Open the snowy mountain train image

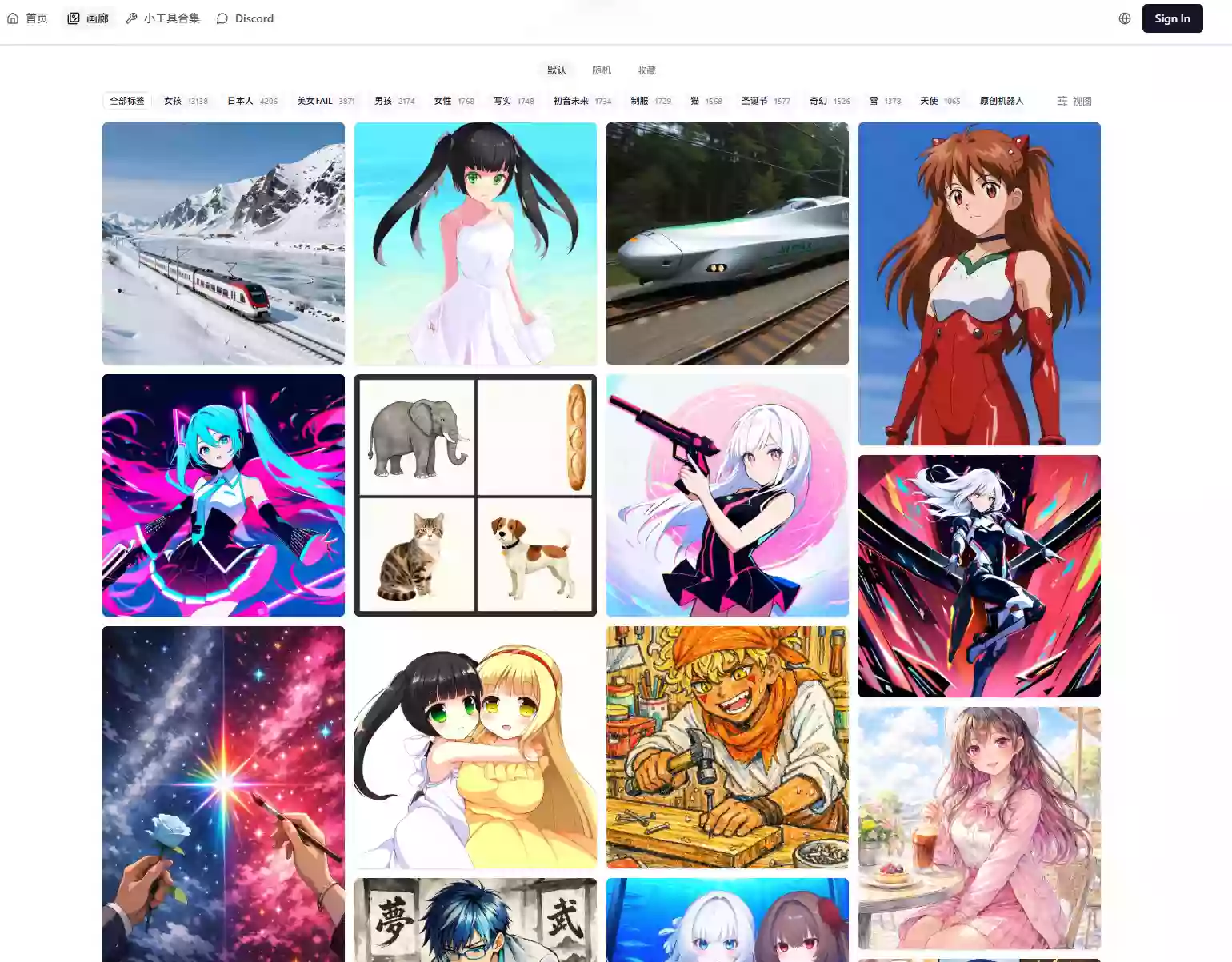(223, 243)
